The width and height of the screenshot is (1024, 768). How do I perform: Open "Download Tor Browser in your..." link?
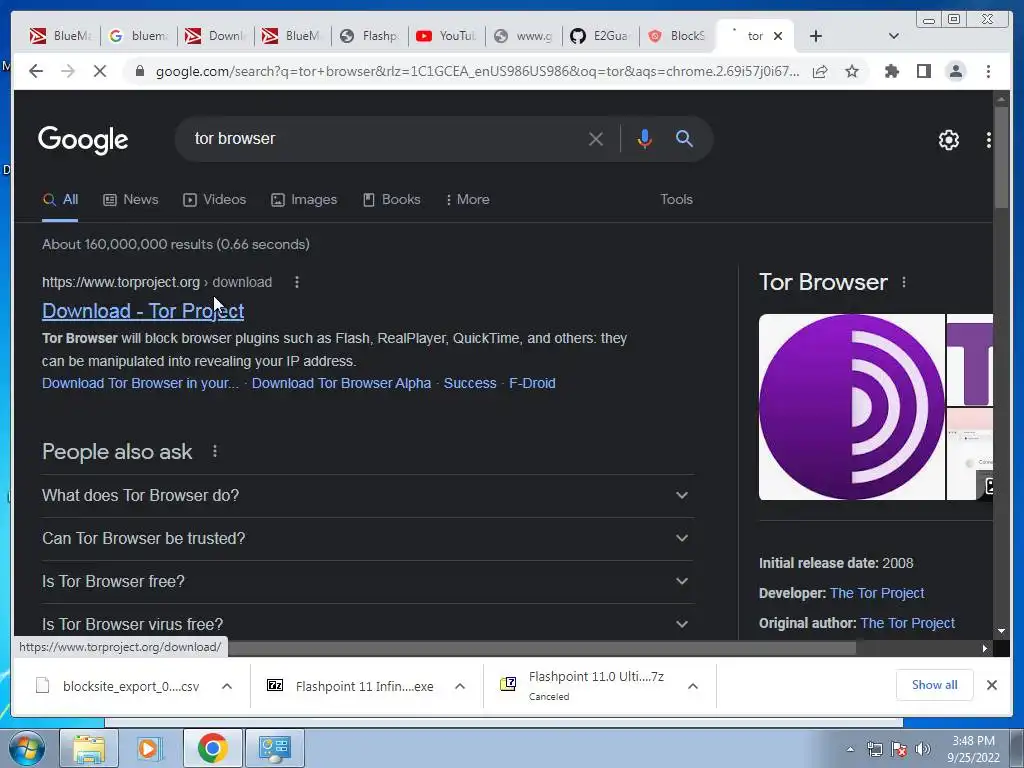tap(140, 383)
